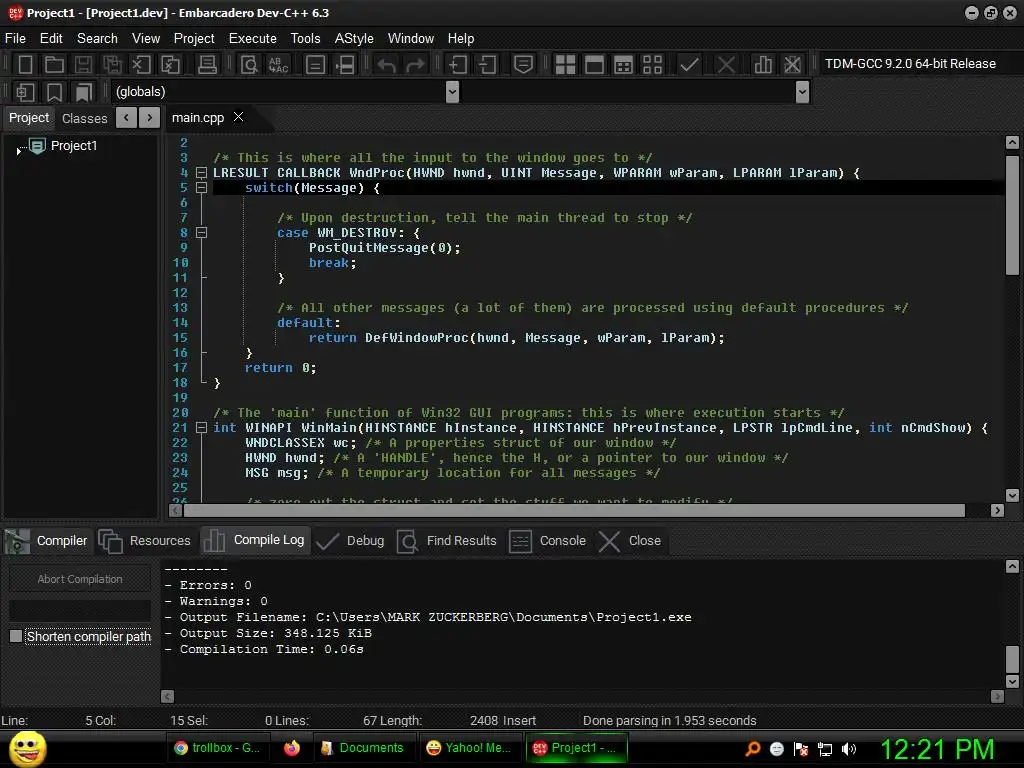Click the New source file toolbar icon
The height and width of the screenshot is (768, 1024).
pyautogui.click(x=25, y=64)
